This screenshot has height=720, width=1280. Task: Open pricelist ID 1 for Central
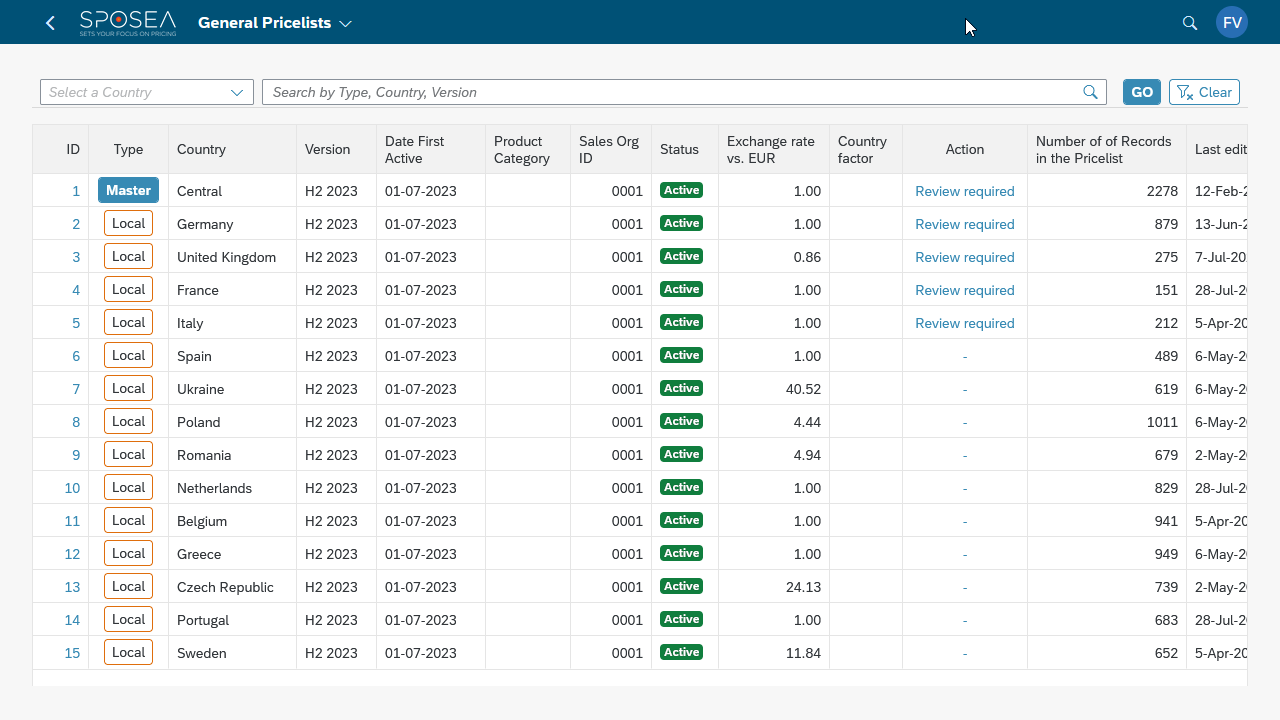[x=75, y=190]
